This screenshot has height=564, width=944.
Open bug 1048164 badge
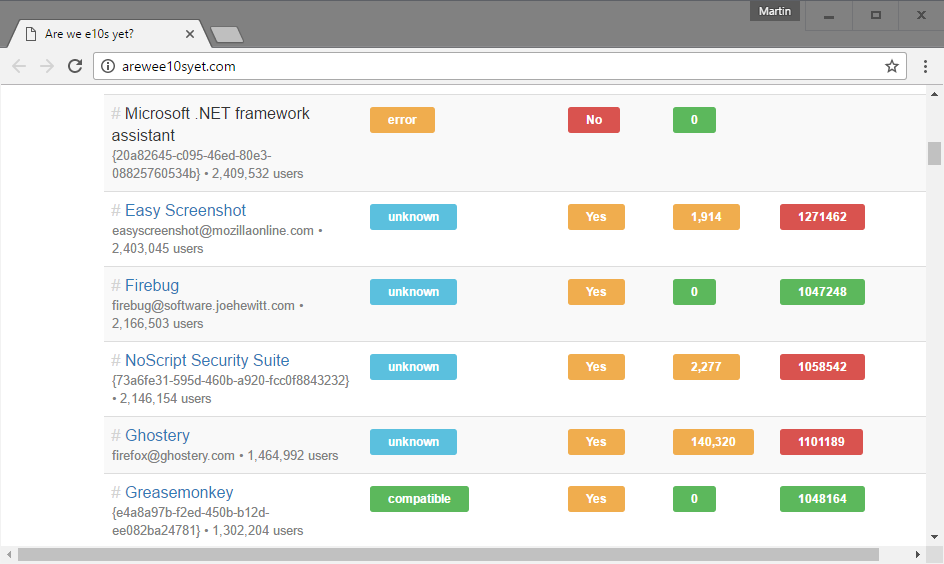tap(822, 499)
